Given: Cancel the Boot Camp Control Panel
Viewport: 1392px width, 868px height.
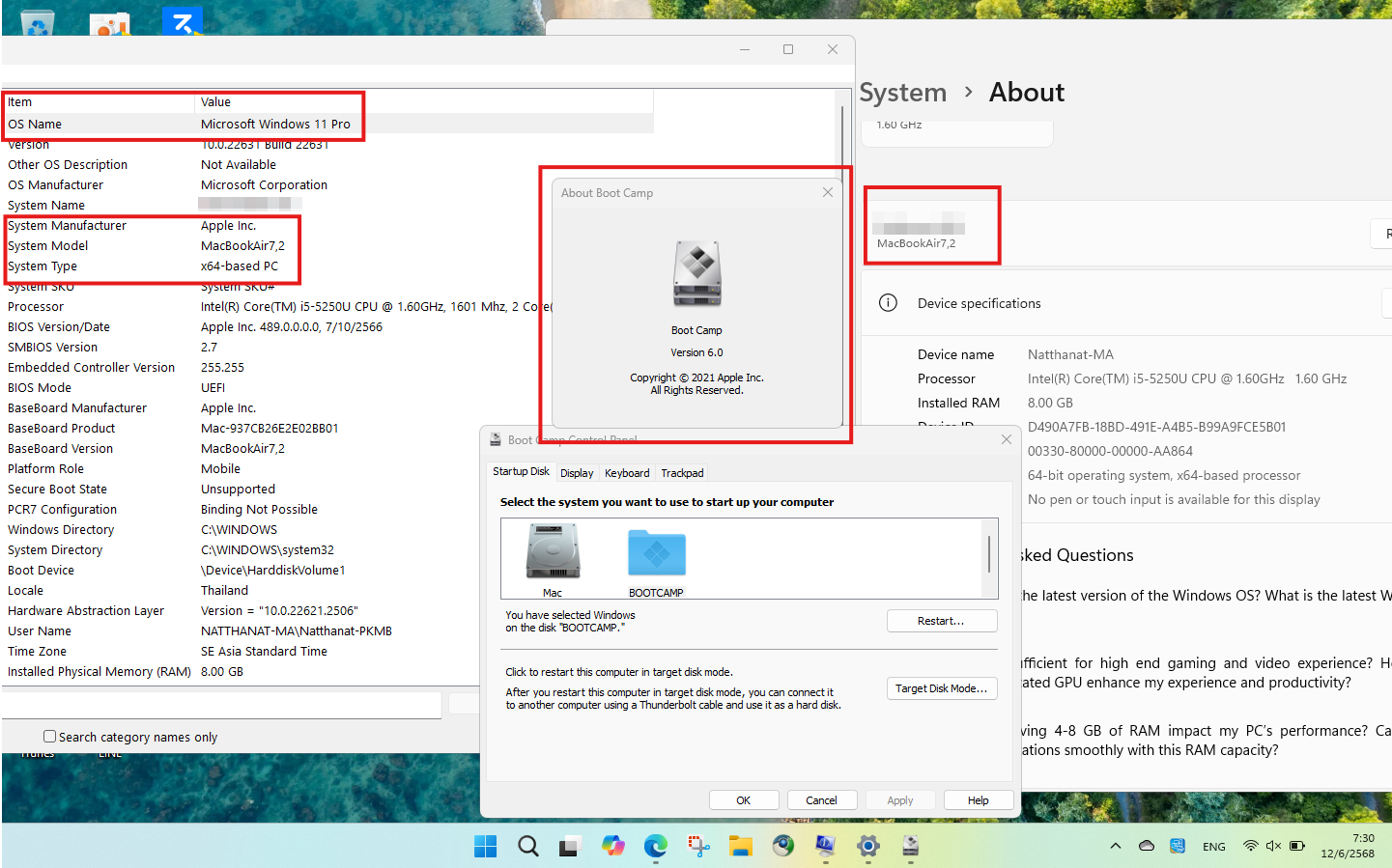Looking at the screenshot, I should point(822,800).
